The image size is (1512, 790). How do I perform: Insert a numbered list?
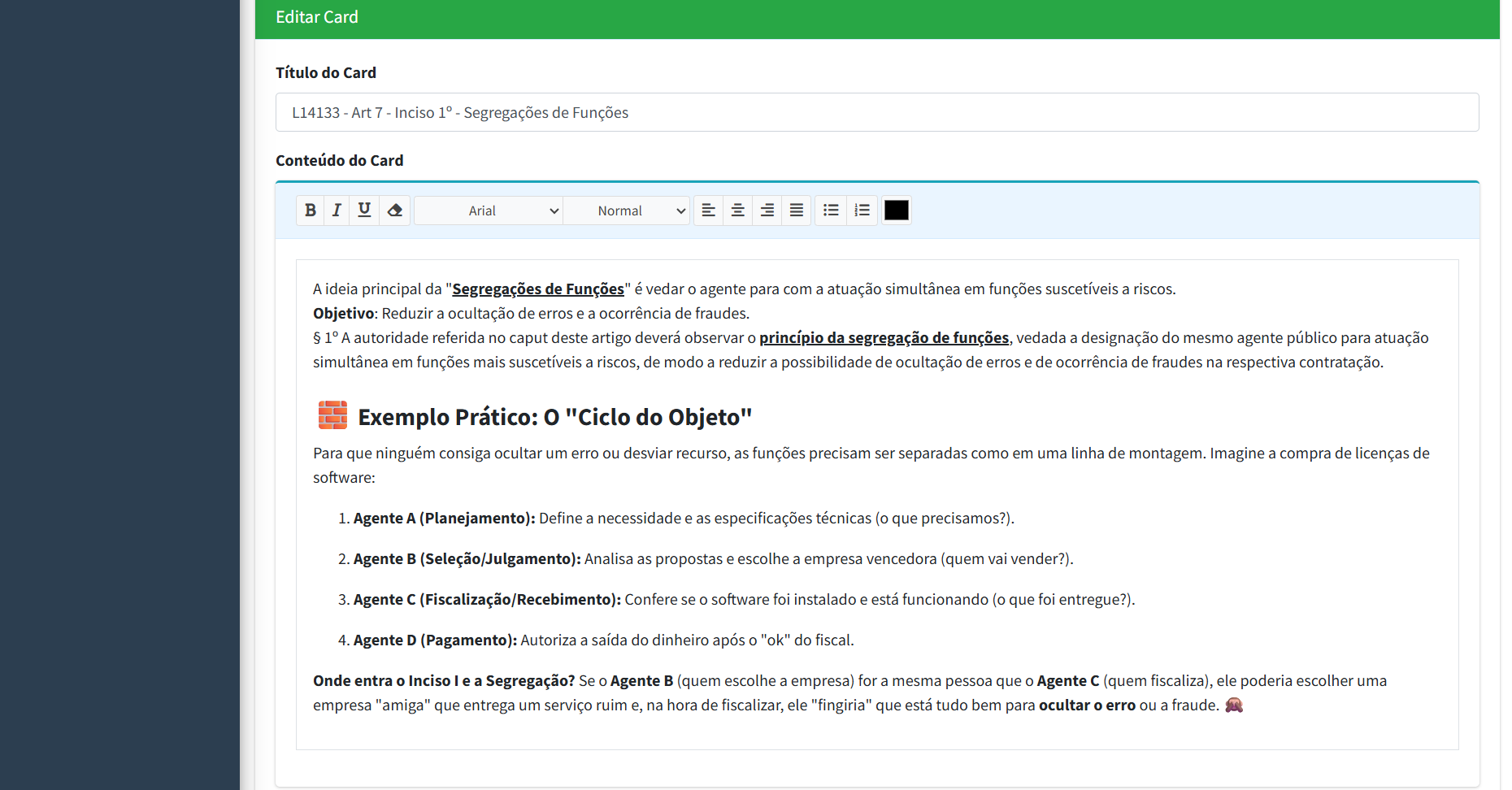[x=862, y=211]
